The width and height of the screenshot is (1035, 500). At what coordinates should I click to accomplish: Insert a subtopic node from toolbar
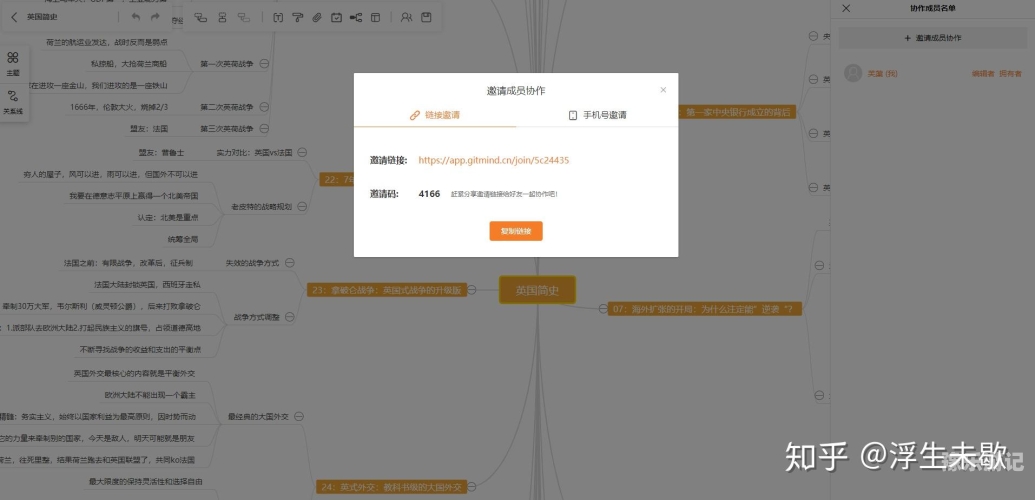point(201,18)
